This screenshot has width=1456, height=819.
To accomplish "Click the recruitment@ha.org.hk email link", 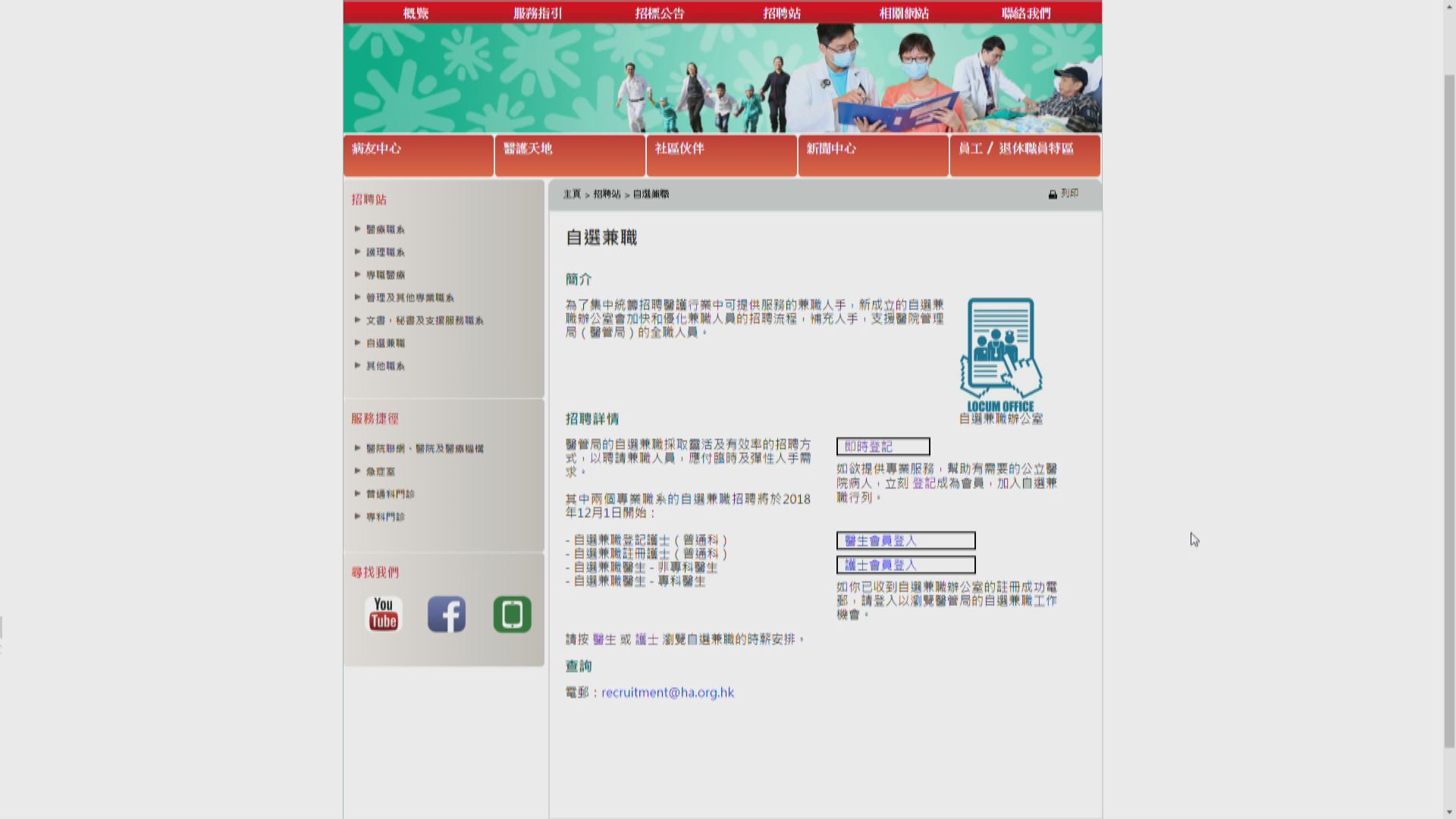I will click(667, 692).
